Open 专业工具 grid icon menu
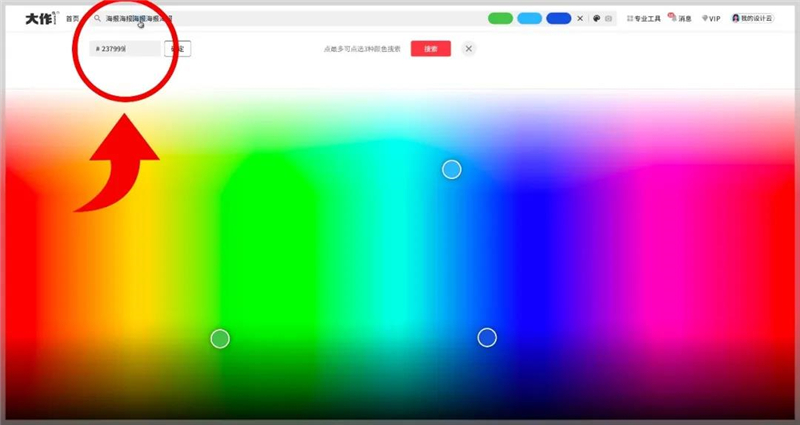This screenshot has width=800, height=425. (630, 18)
